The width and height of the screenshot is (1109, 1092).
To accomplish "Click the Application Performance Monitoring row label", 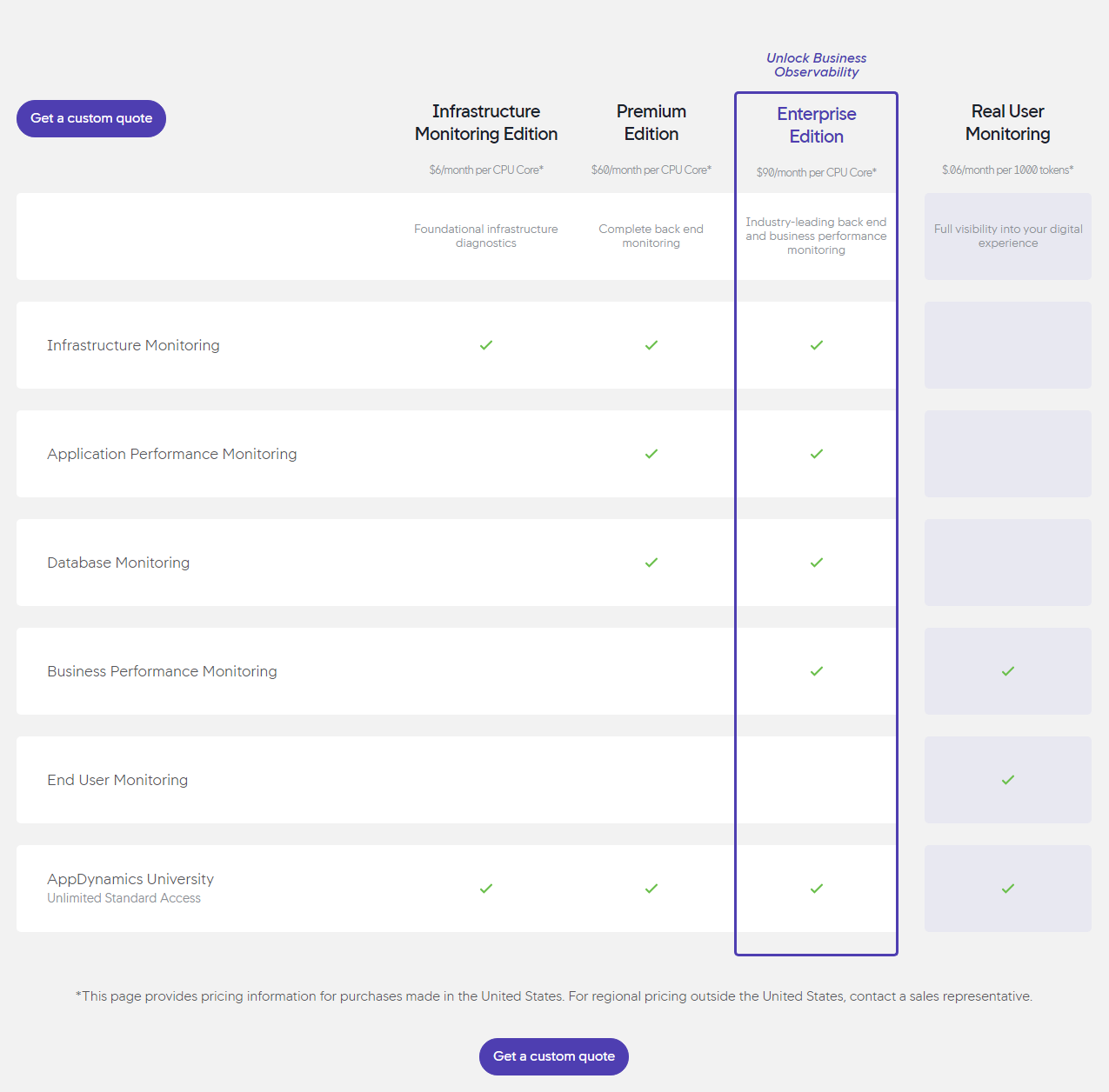I will 172,454.
